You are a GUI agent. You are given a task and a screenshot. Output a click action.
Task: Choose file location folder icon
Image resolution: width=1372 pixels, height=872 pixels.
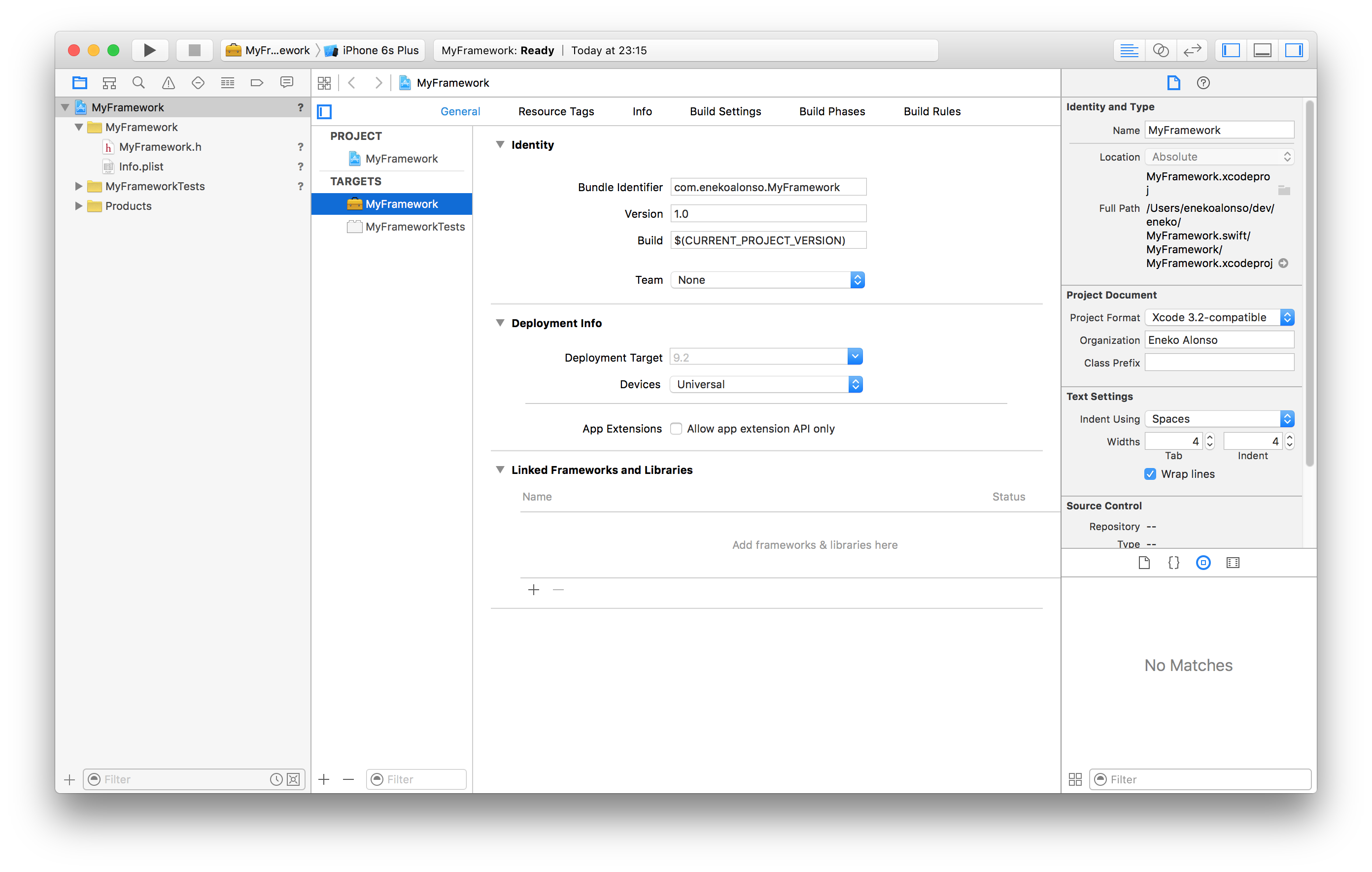click(x=1284, y=190)
